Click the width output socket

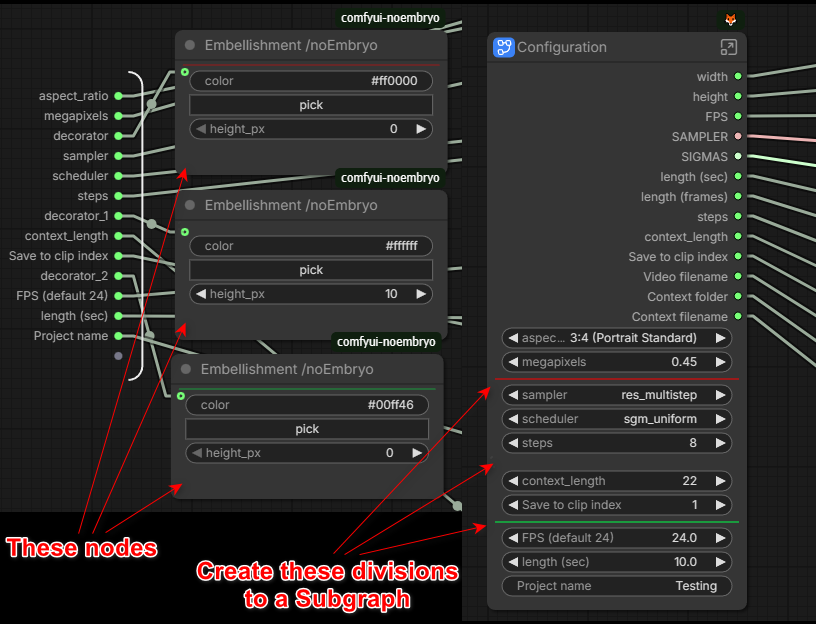[738, 77]
